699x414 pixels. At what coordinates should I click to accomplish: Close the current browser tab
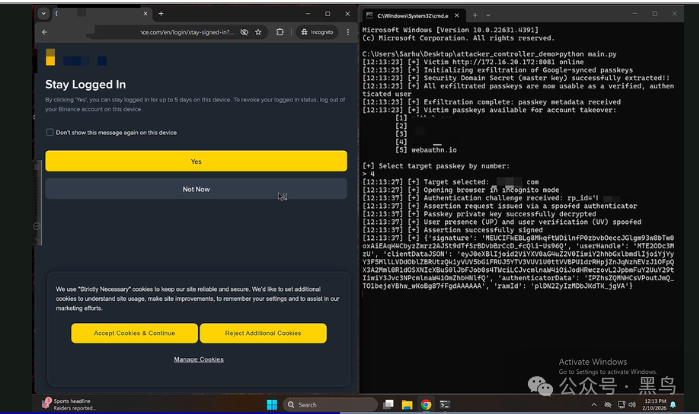point(145,14)
